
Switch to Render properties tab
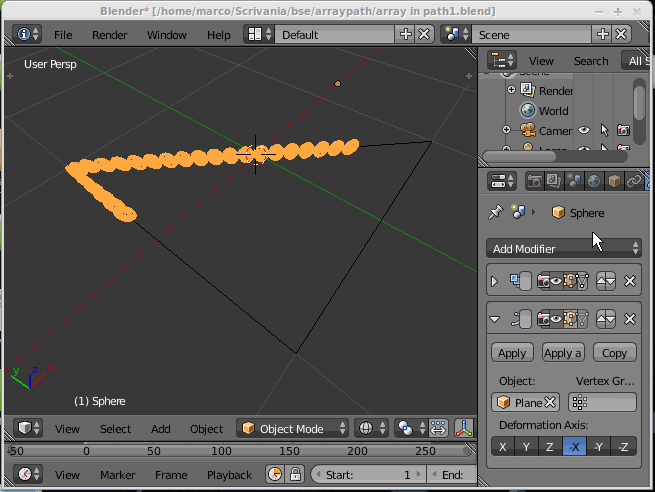534,181
